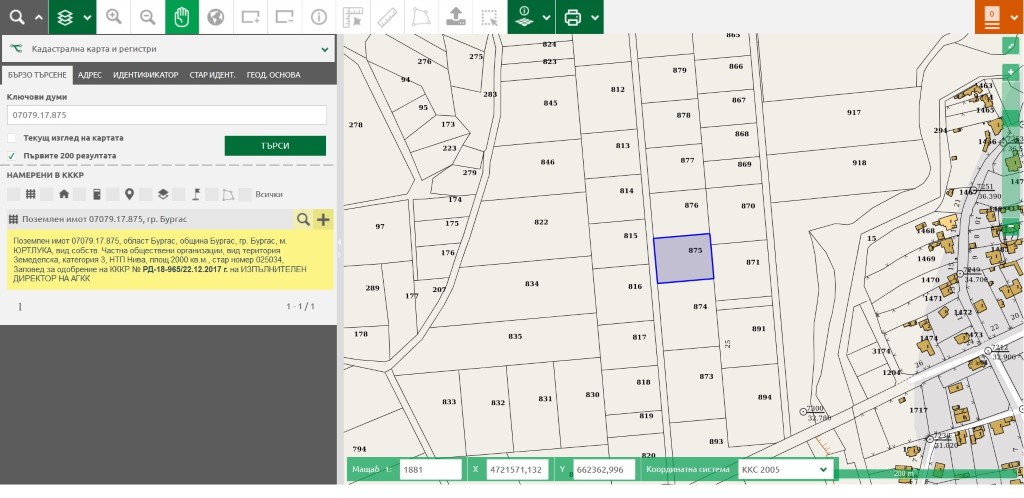Screen dimensions: 1024x498
Task: Add parcel result with plus icon
Action: 323,219
